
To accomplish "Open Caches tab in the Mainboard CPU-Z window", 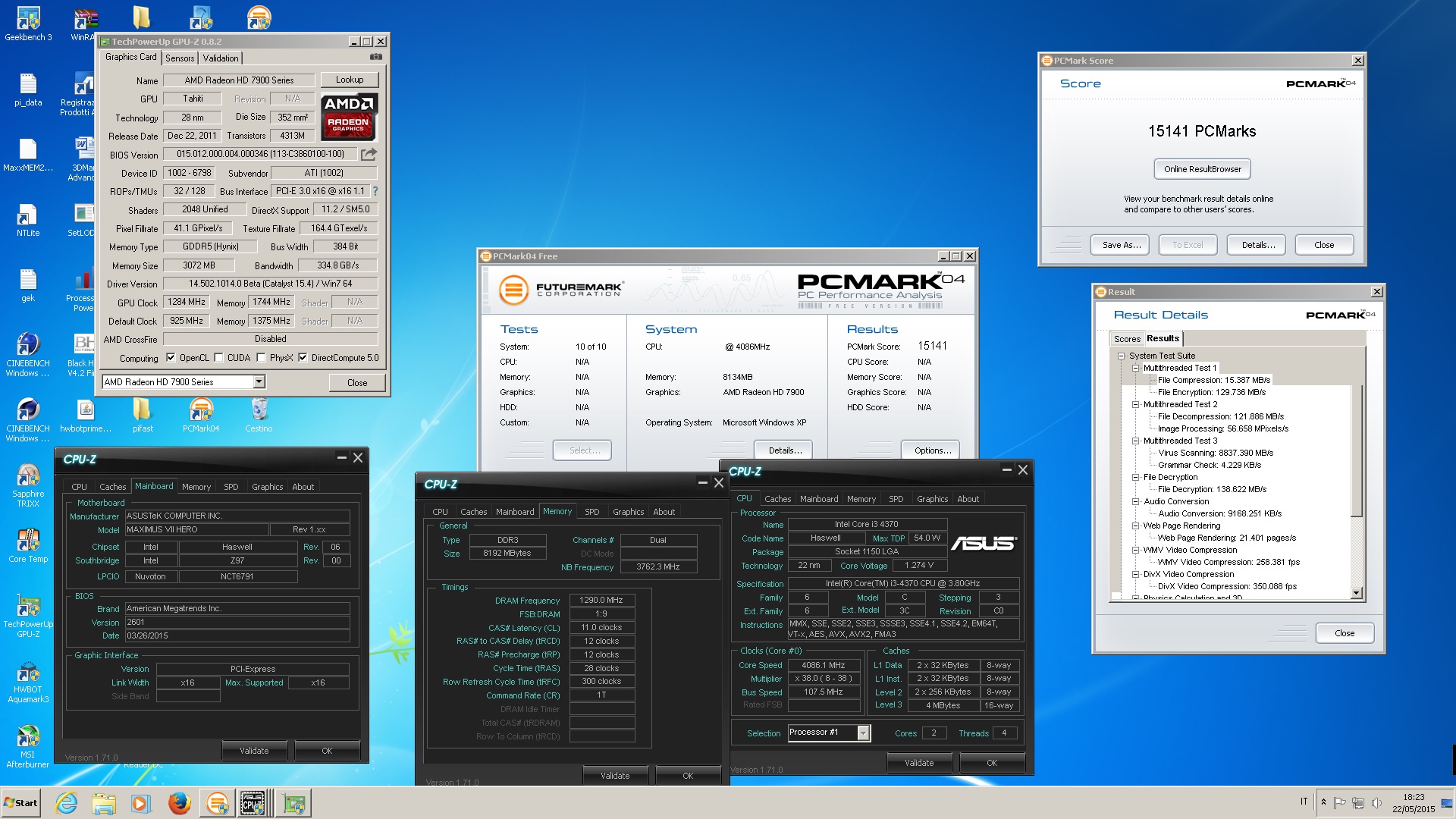I will (113, 487).
